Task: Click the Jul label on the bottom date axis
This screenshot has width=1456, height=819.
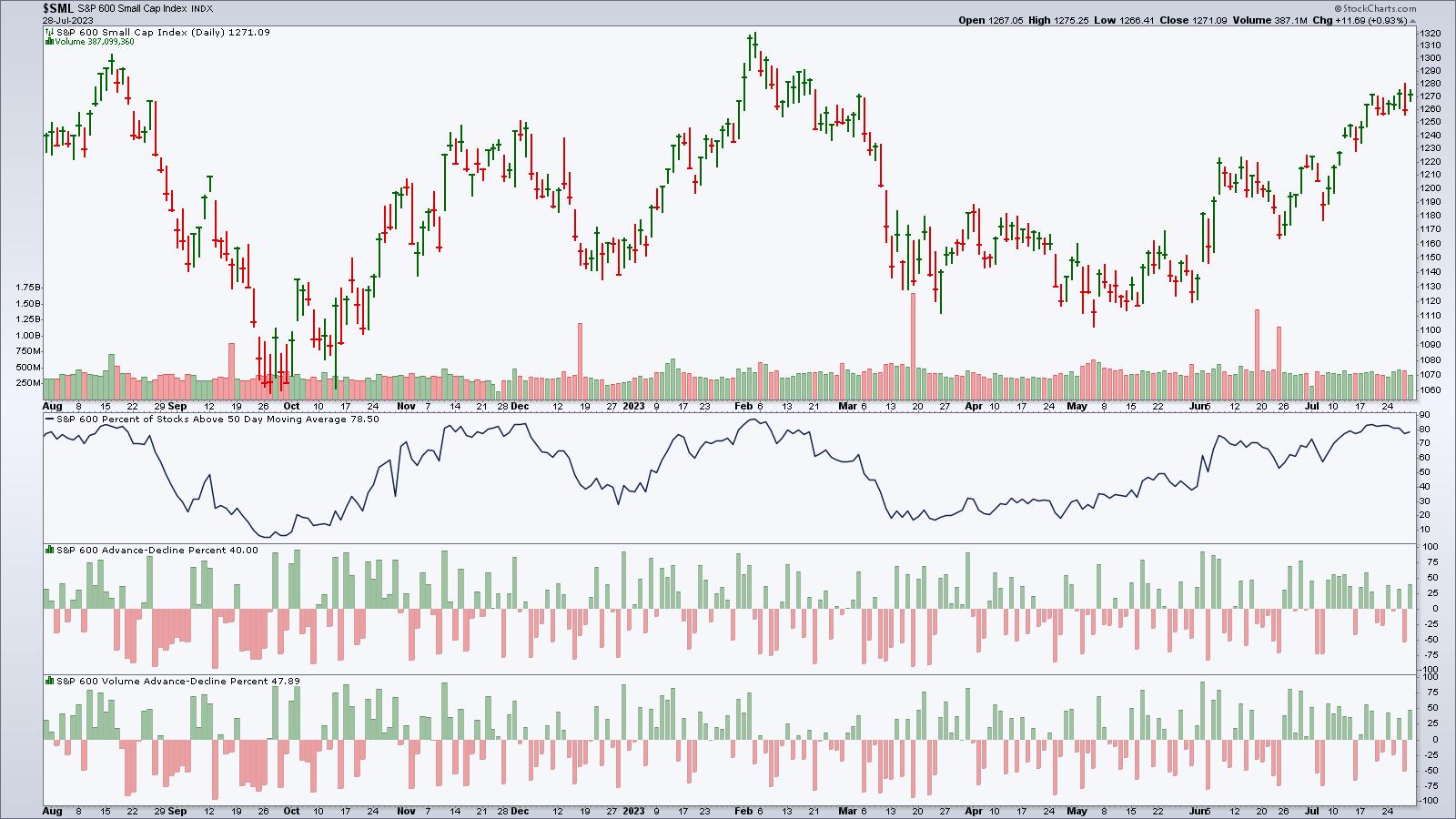Action: pyautogui.click(x=1313, y=811)
